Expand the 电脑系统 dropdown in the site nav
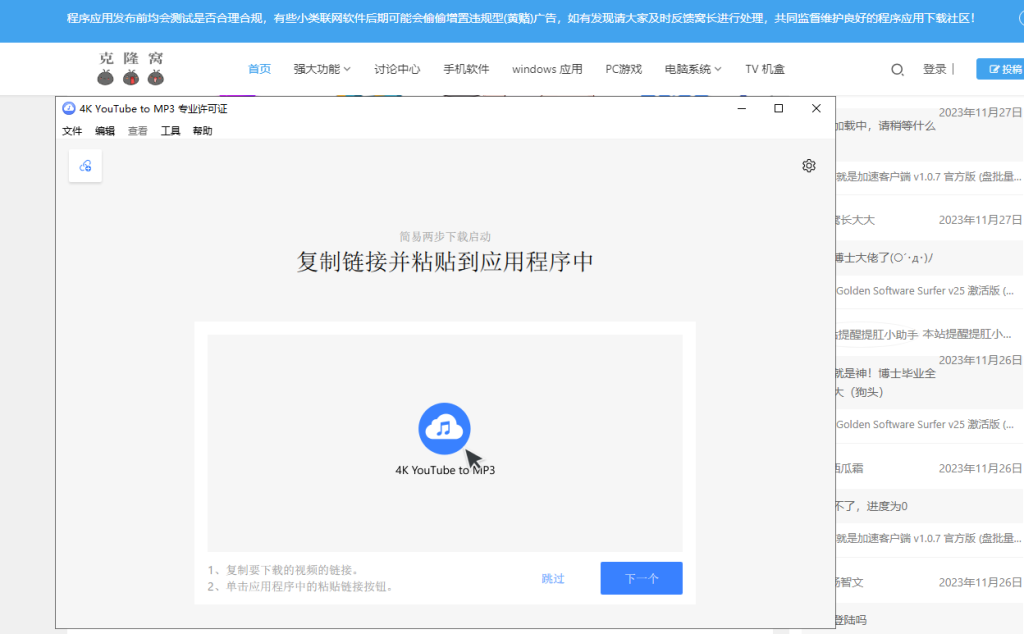 [693, 69]
